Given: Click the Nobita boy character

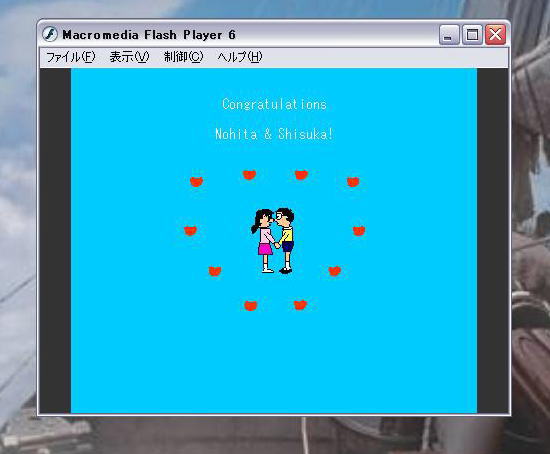Looking at the screenshot, I should click(285, 240).
